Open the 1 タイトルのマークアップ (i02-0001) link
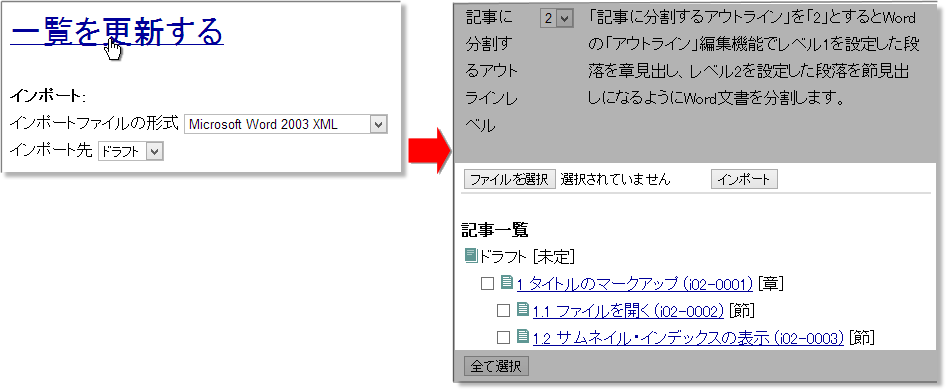This screenshot has height=390, width=950. point(635,283)
